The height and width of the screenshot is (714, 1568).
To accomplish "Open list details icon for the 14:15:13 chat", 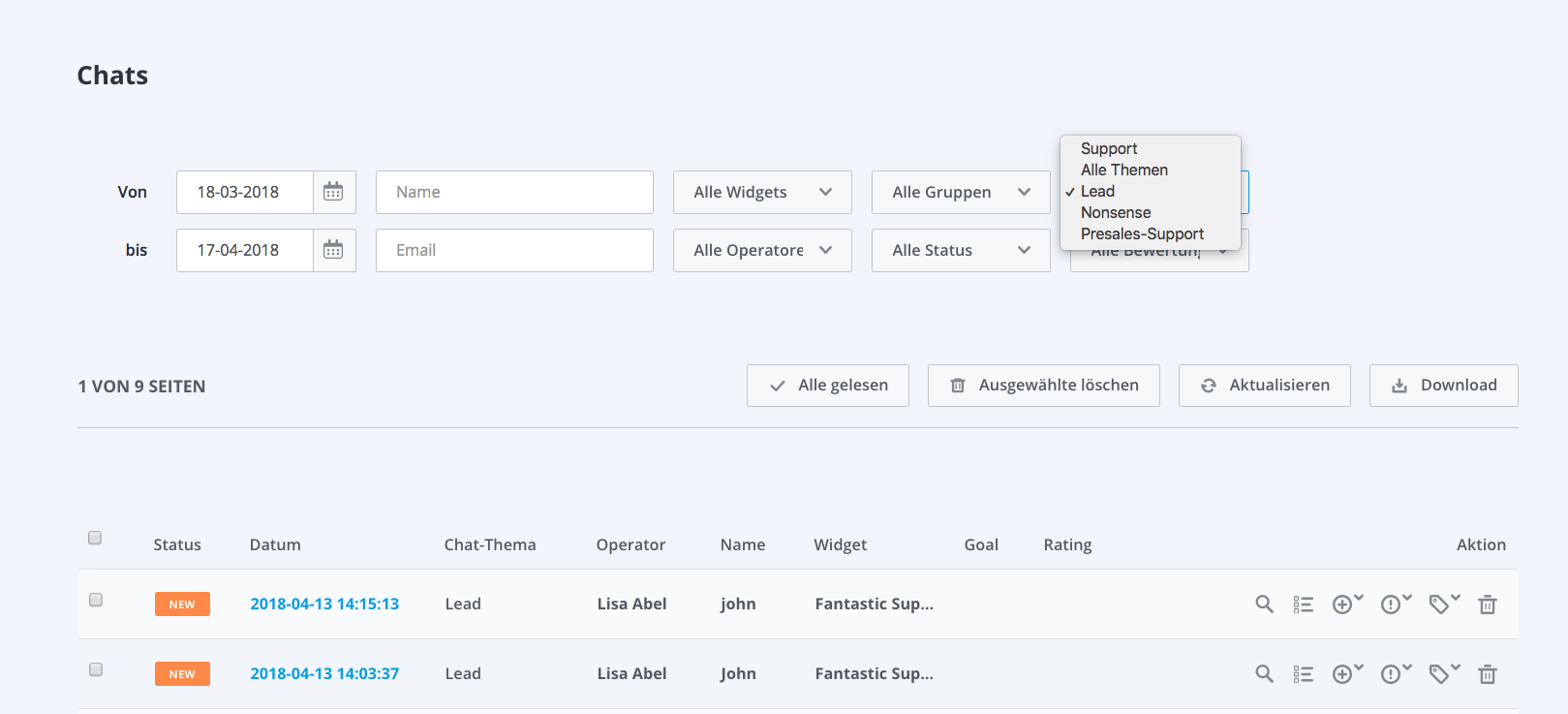I will [1303, 605].
